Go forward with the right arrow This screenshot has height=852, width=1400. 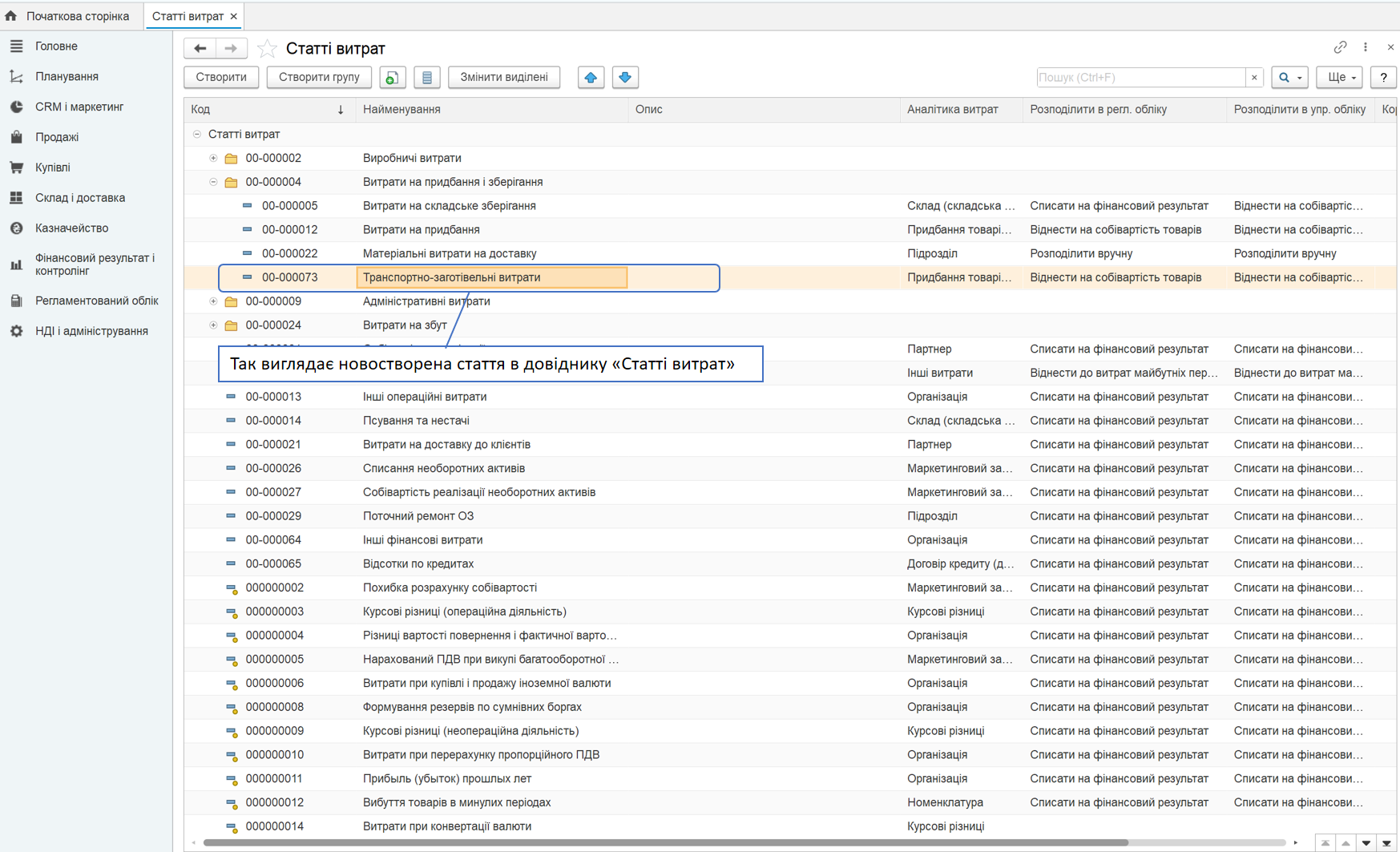pos(231,49)
